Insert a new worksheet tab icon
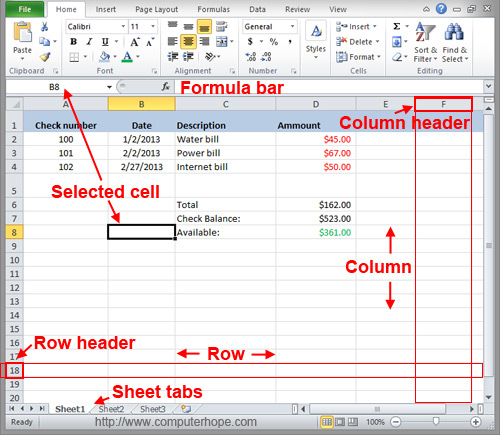The height and width of the screenshot is (435, 500). (186, 409)
